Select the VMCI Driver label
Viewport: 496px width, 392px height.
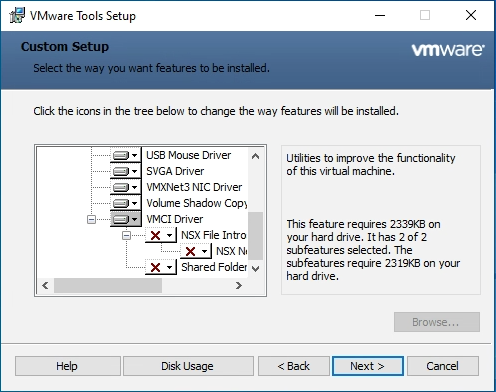click(x=175, y=219)
